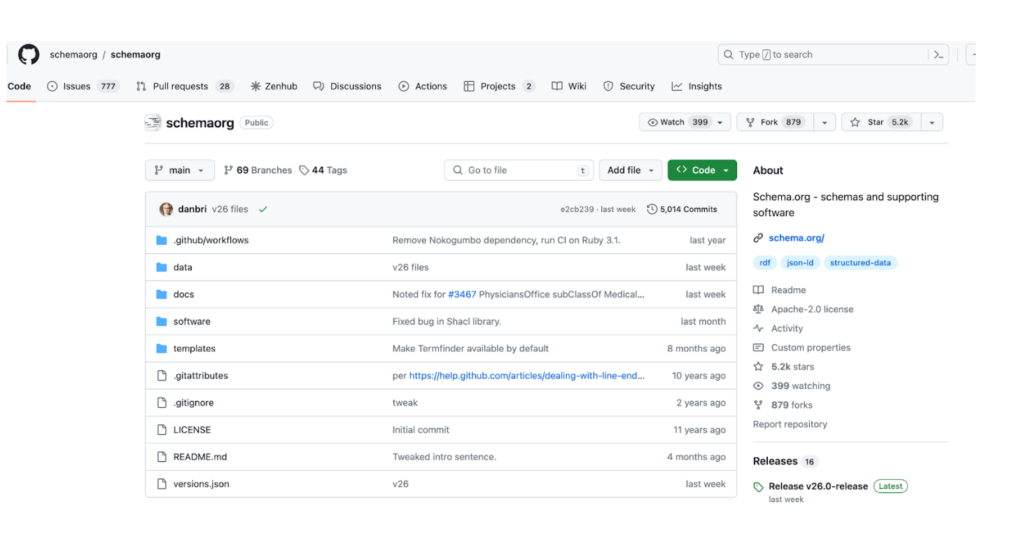Open the Pull requests tab

(x=185, y=86)
